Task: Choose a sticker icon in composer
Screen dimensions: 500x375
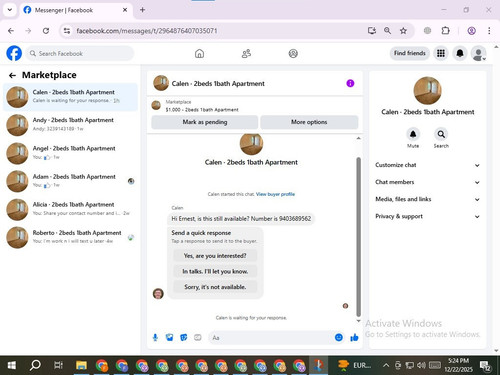Action: 184,338
